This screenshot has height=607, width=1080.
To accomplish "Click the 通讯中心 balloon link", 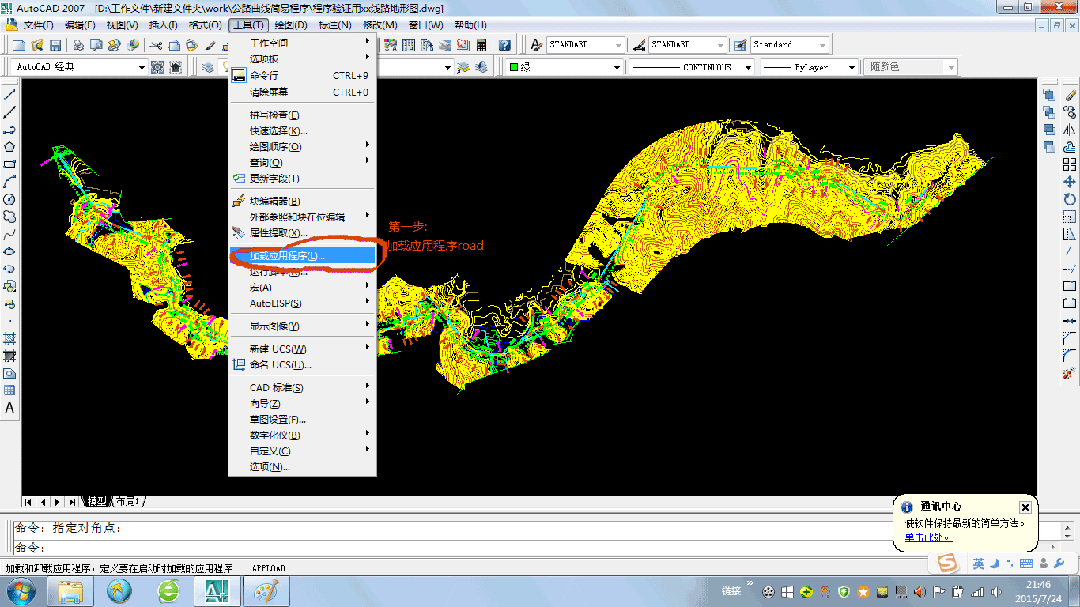I will coord(927,537).
